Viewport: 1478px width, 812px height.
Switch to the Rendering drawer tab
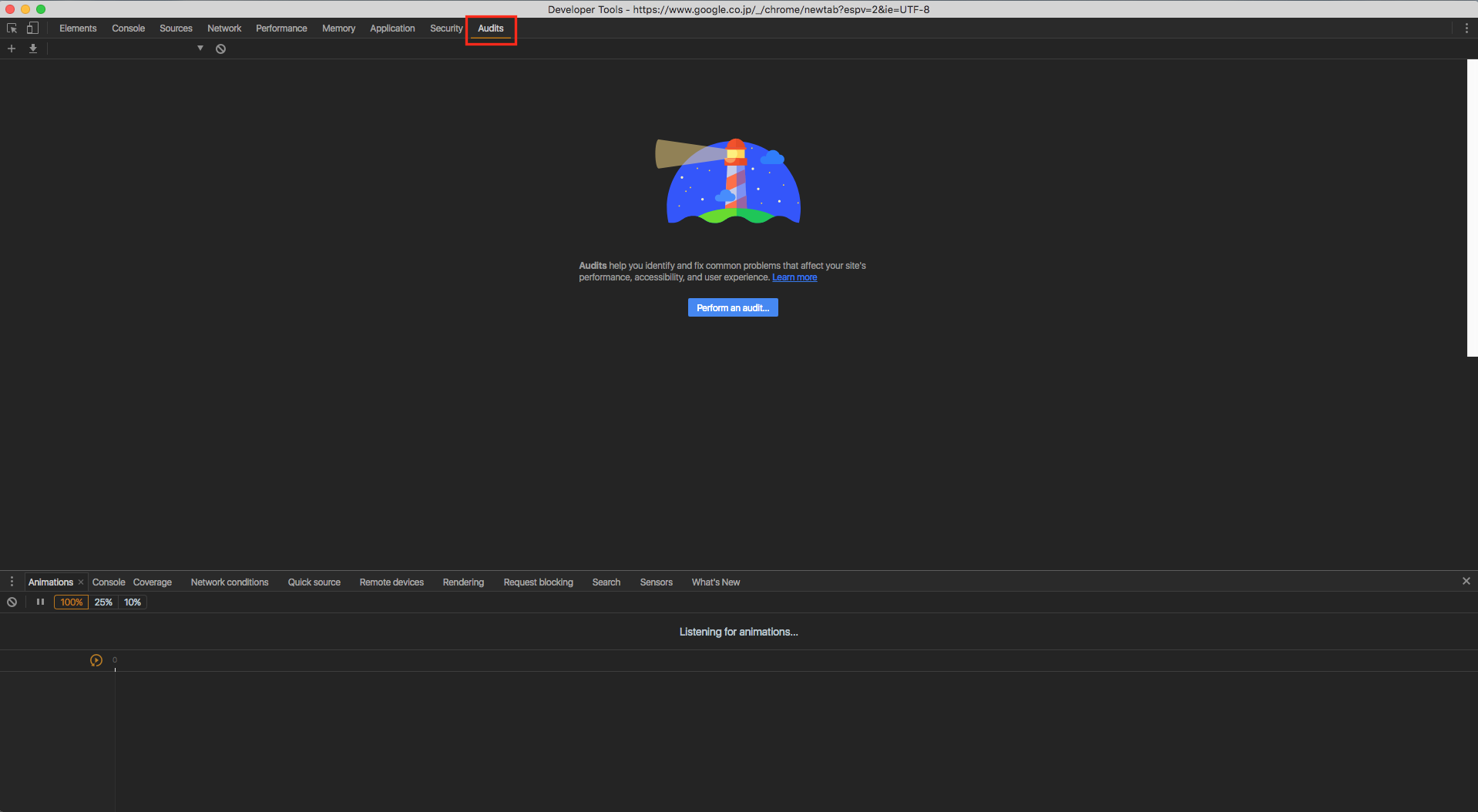point(463,582)
